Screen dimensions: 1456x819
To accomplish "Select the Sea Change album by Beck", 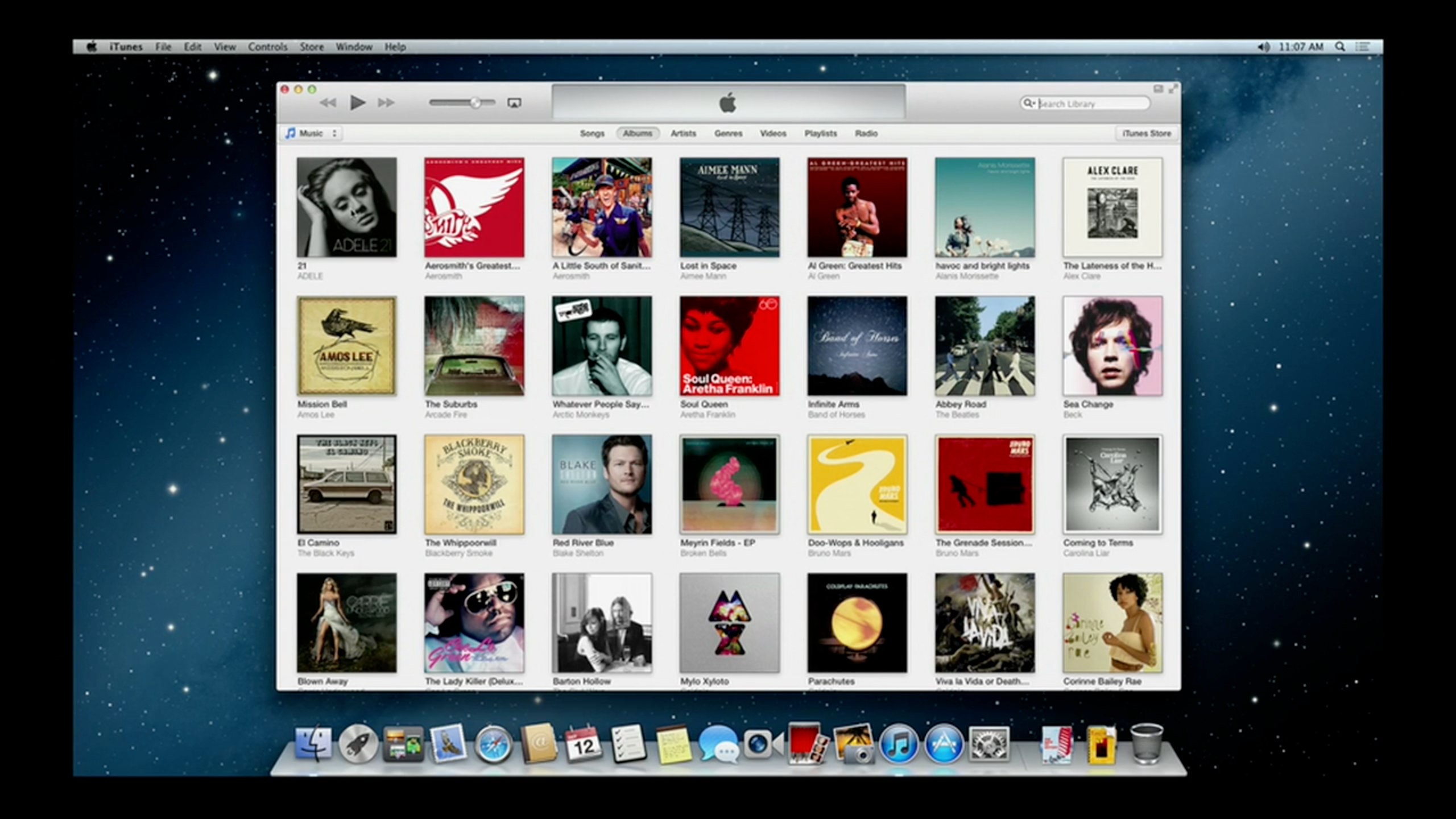I will click(1112, 346).
